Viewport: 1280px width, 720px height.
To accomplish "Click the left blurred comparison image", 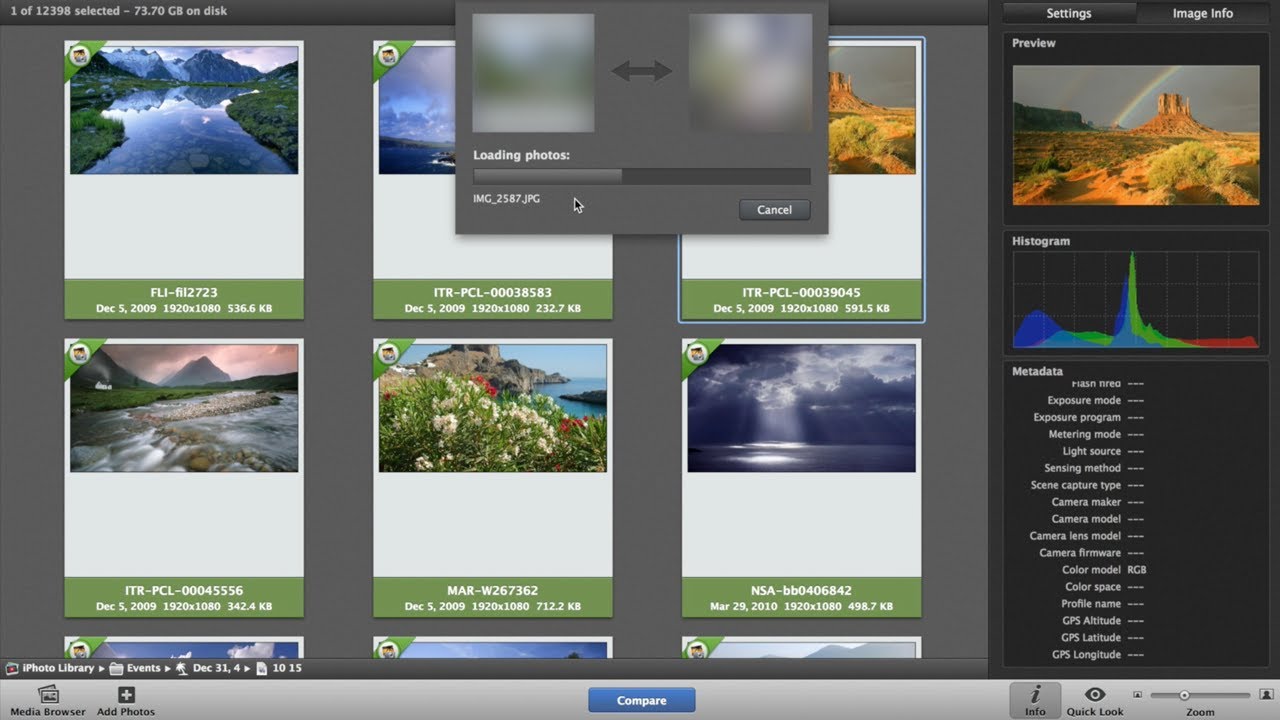I will pos(533,72).
